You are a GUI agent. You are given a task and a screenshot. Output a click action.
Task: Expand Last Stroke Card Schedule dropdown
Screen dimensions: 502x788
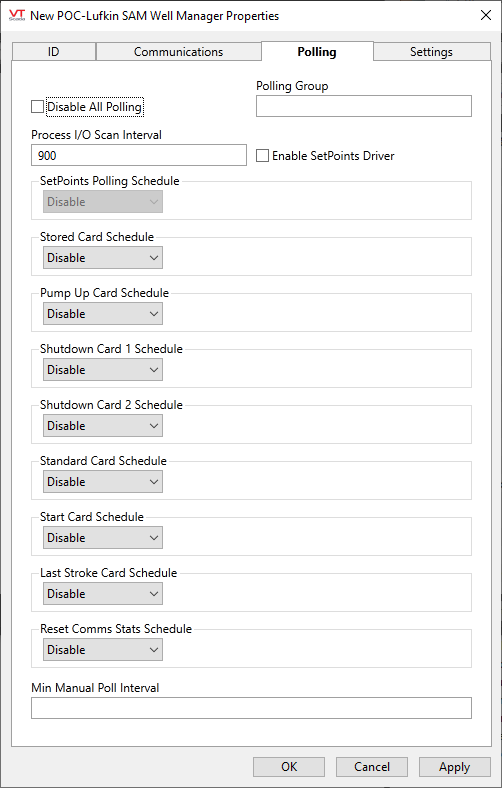click(103, 594)
